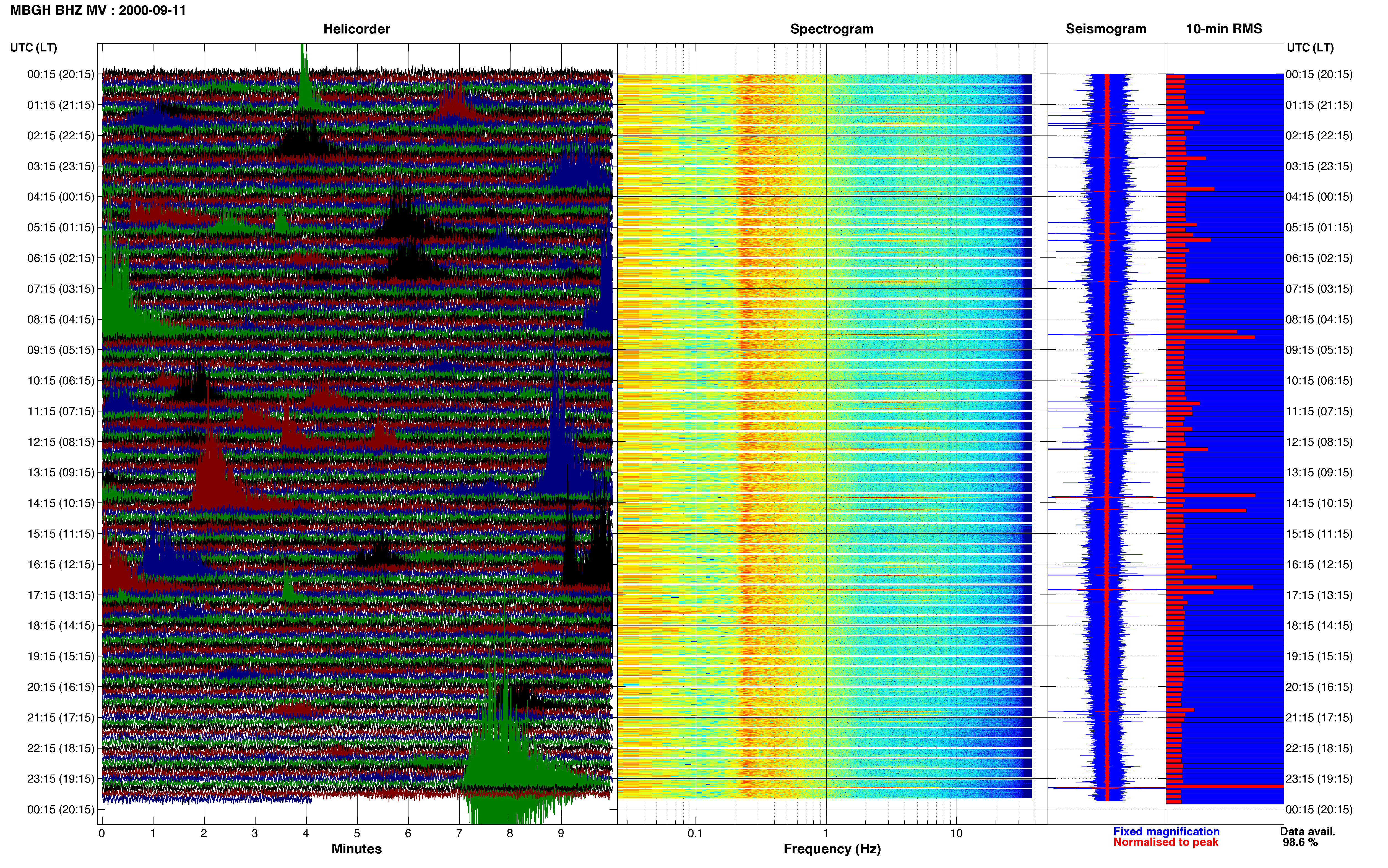The height and width of the screenshot is (868, 1388).
Task: Click 21:15 (17:15) on the RMS time axis
Action: [x=1319, y=718]
